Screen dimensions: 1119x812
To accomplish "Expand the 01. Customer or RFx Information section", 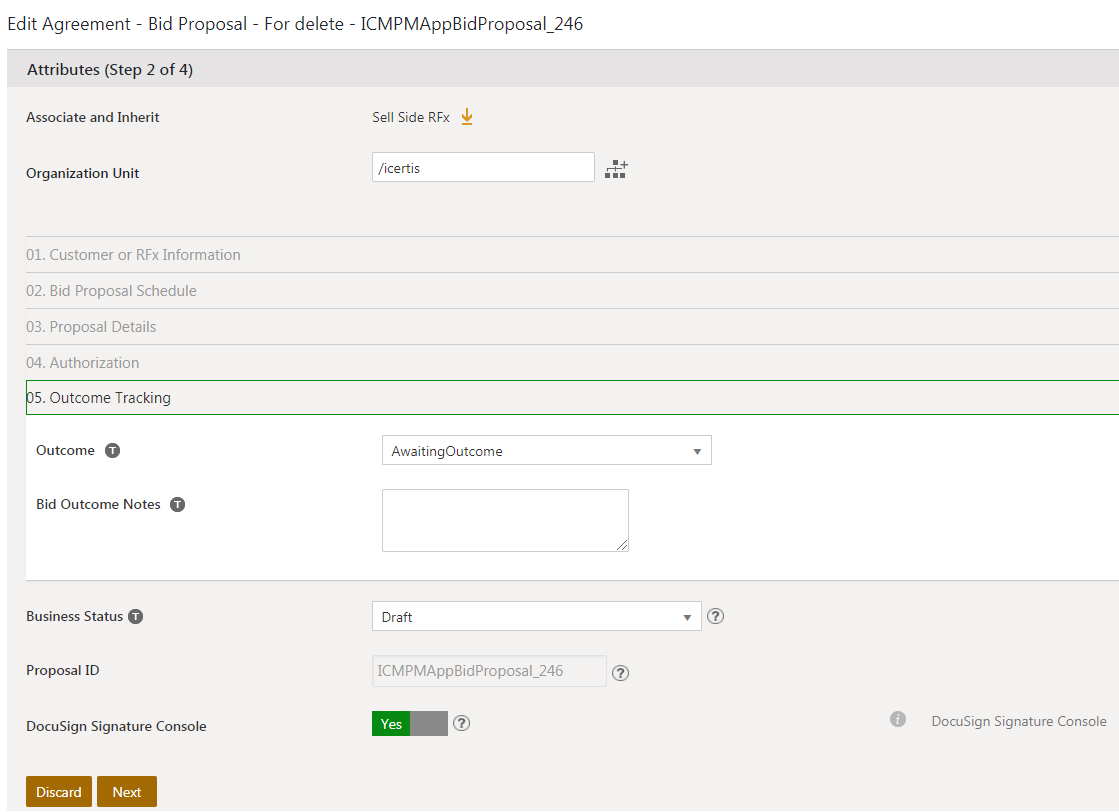I will (133, 255).
